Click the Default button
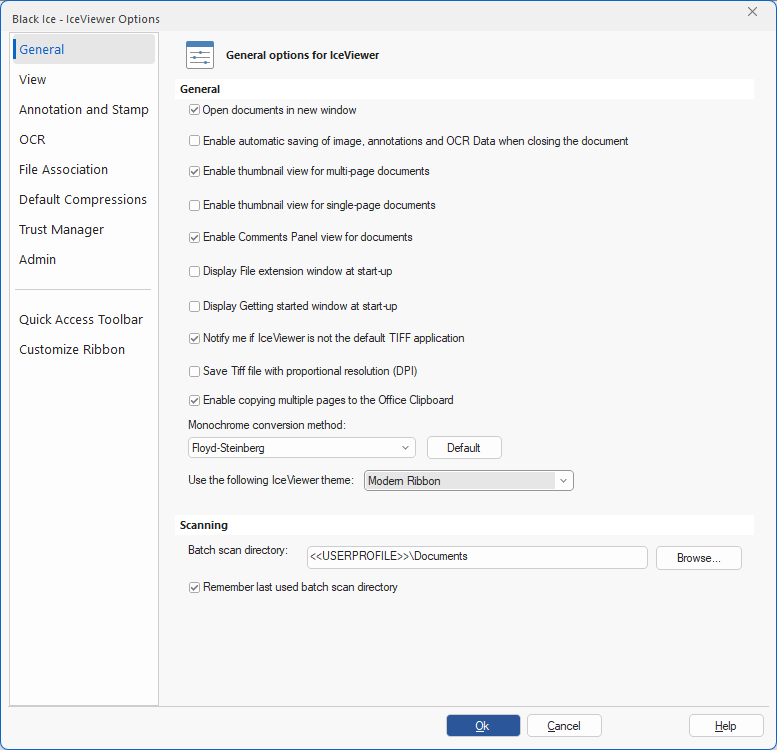 [x=464, y=448]
